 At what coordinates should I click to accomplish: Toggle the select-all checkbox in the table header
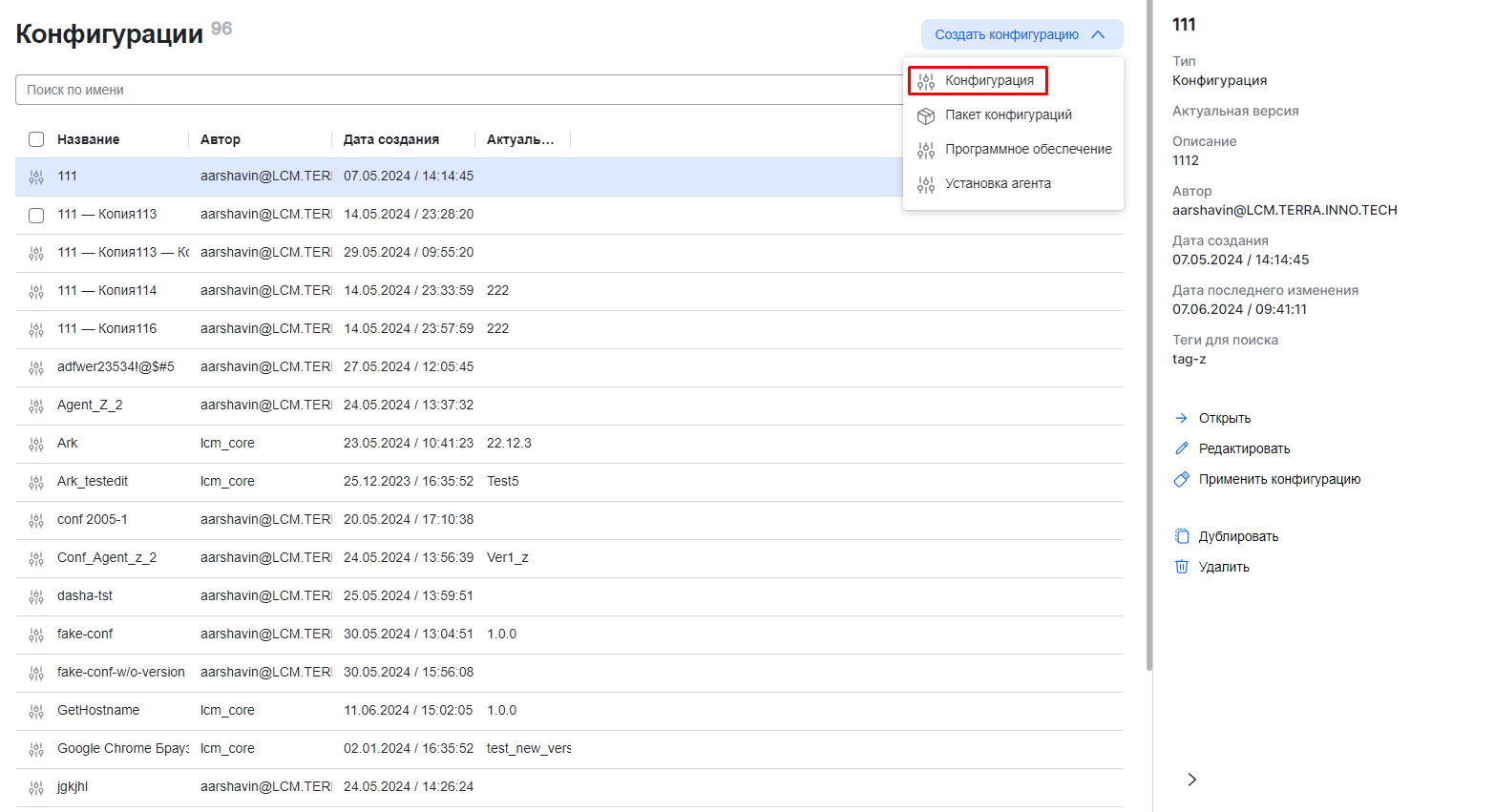click(x=36, y=139)
